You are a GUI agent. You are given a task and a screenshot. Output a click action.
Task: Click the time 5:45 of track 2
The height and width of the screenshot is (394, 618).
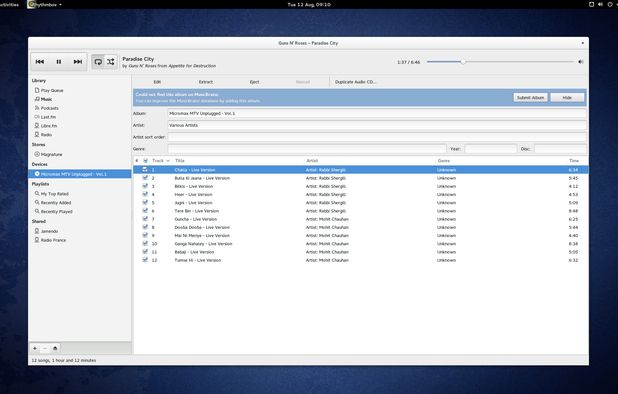573,178
